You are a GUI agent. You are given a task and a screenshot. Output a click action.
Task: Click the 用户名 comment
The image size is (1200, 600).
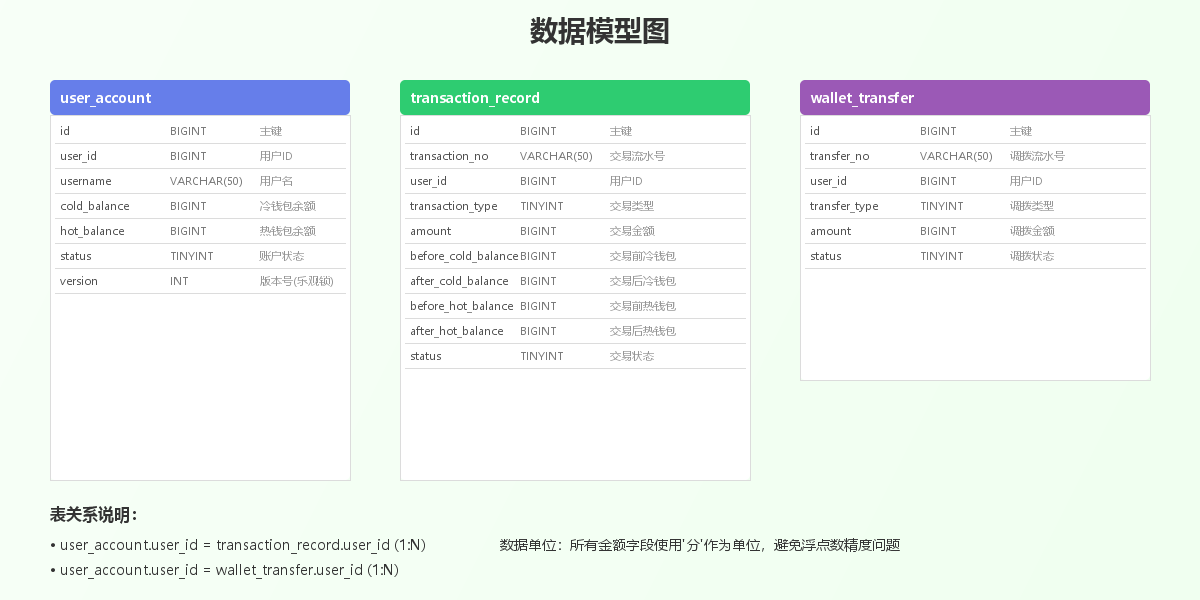[276, 181]
